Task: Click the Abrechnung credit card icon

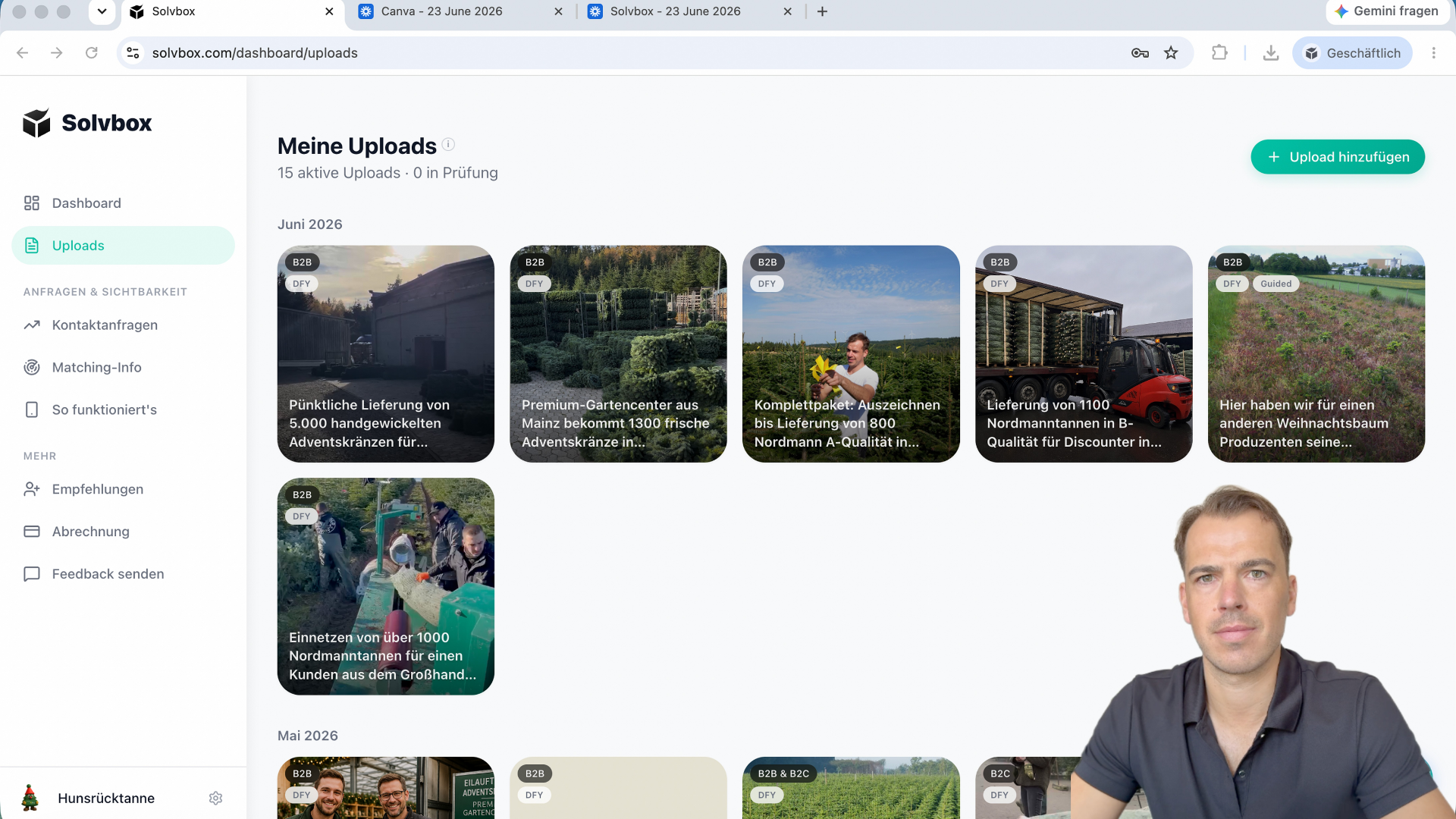Action: [x=32, y=532]
